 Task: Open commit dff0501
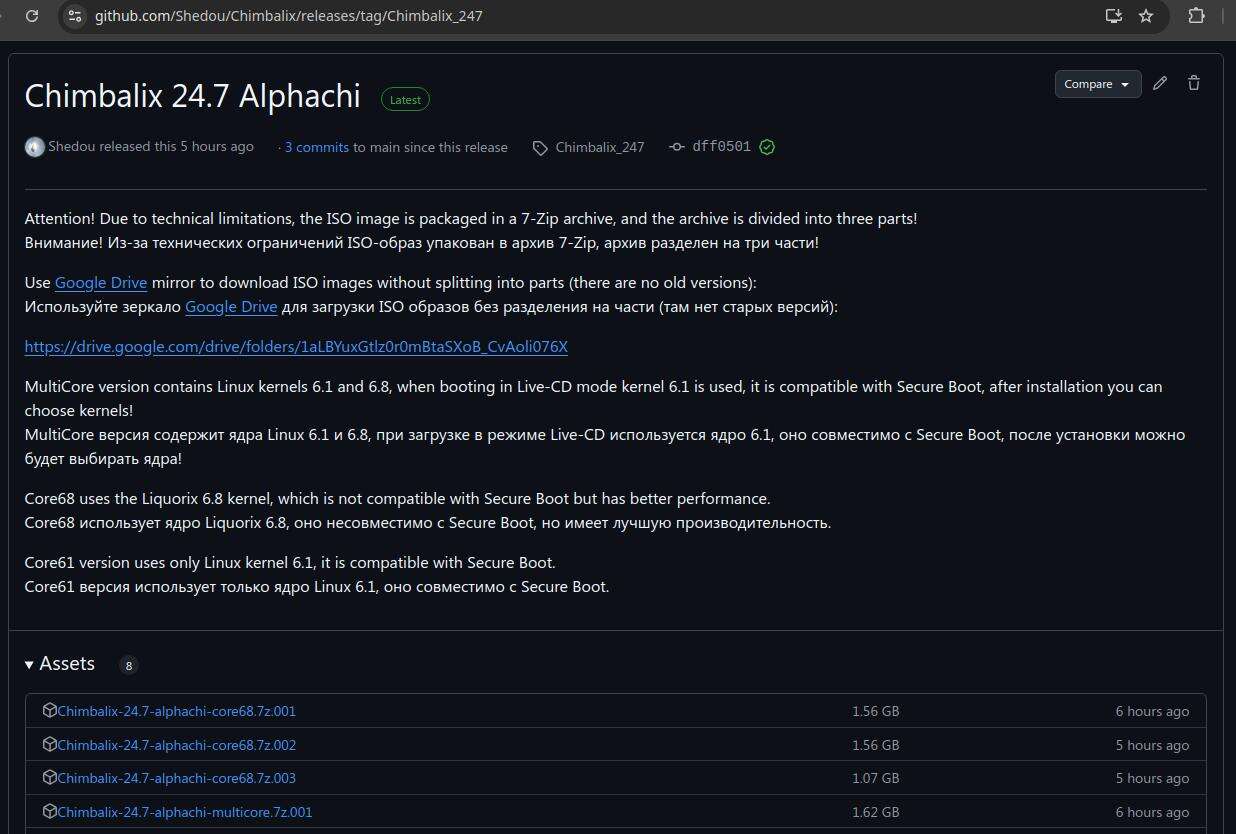pyautogui.click(x=721, y=147)
